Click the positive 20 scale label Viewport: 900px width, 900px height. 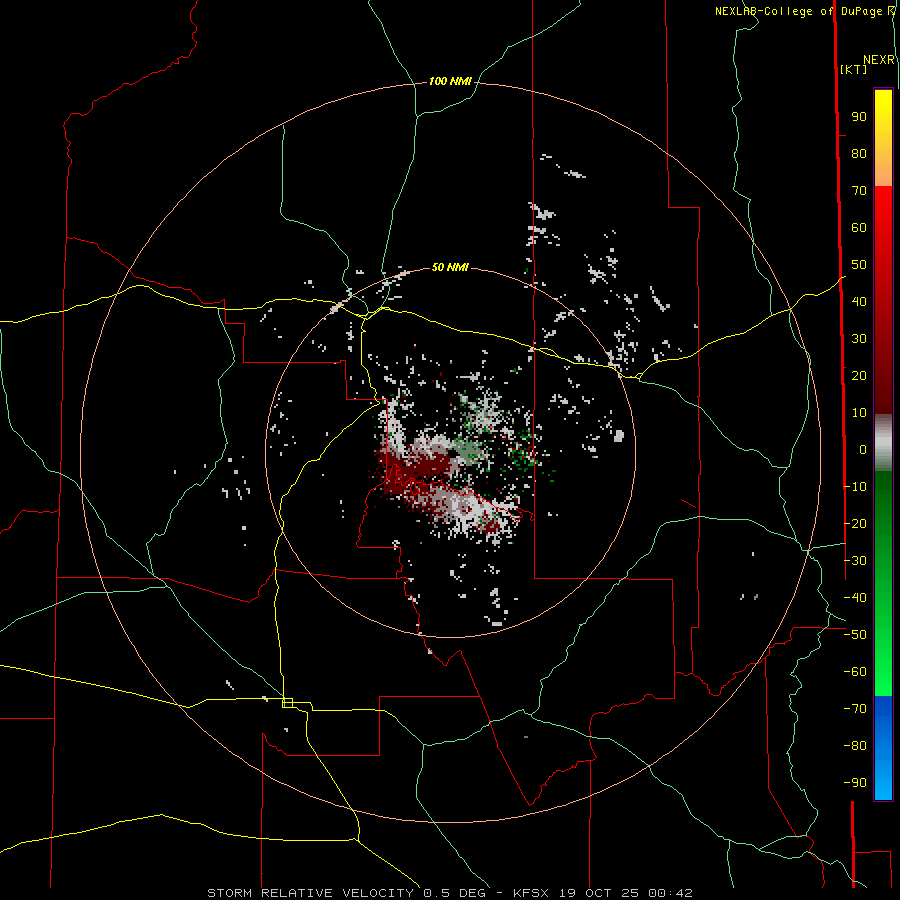[x=859, y=376]
